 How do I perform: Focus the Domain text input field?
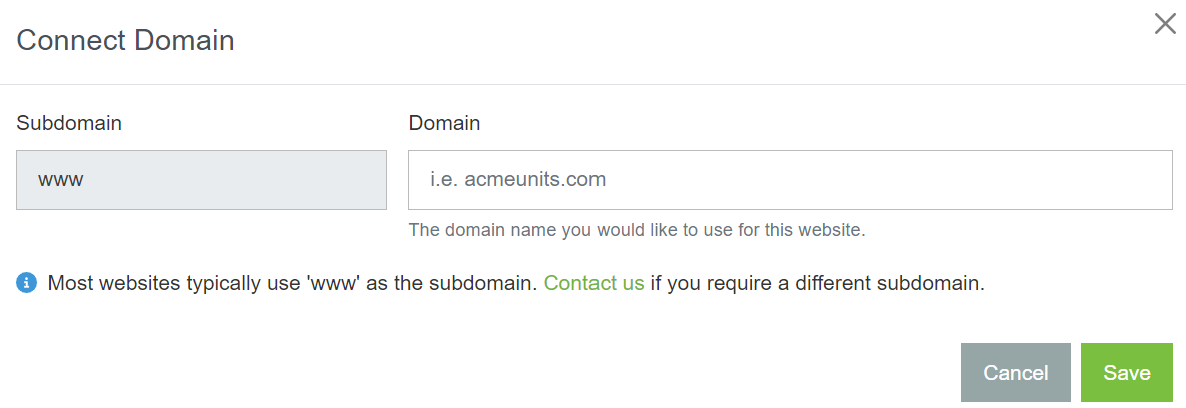(x=790, y=180)
